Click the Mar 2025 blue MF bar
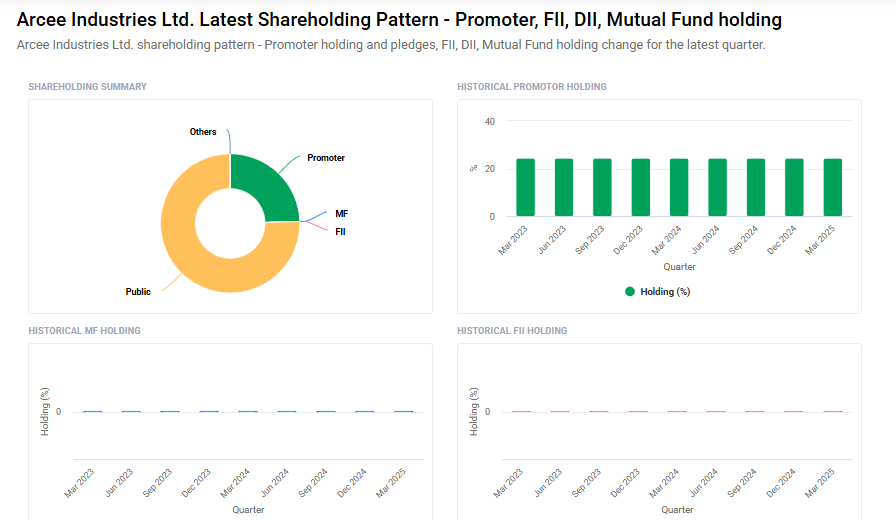 404,411
